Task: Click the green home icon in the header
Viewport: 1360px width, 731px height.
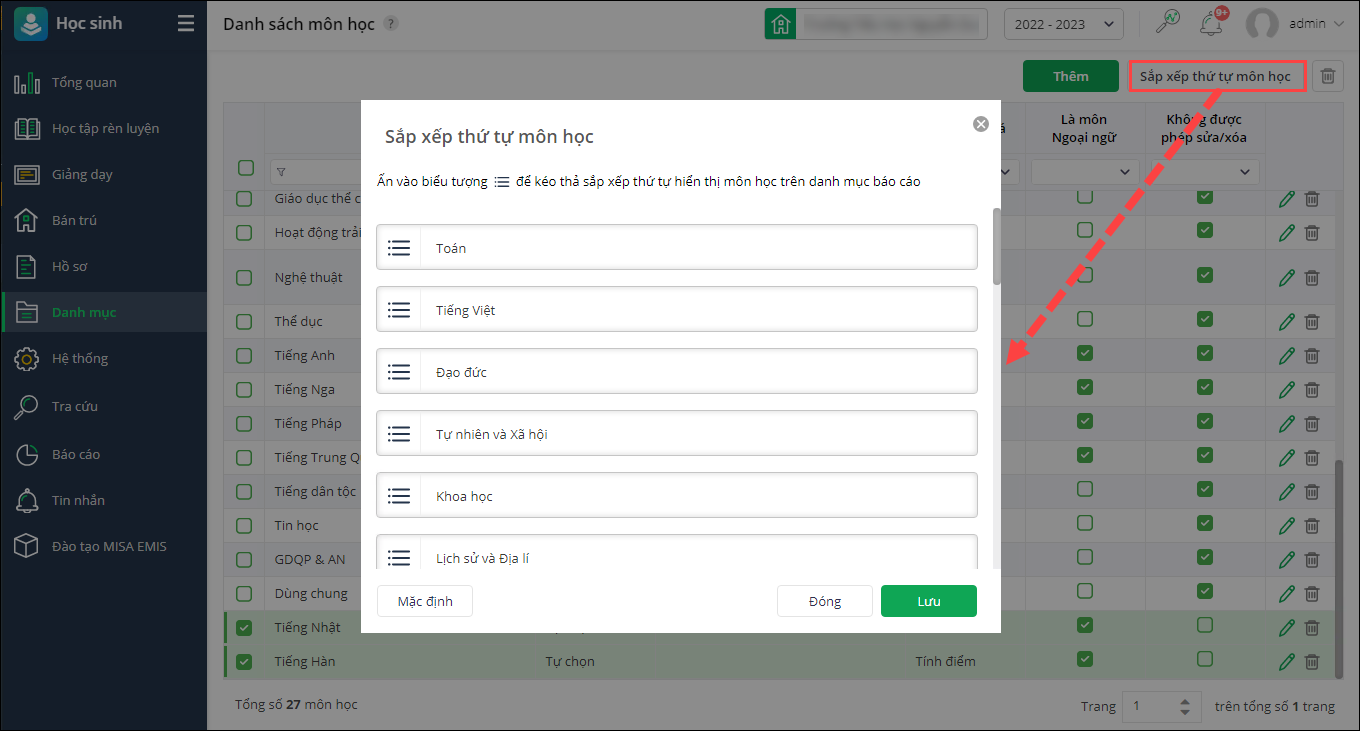Action: [x=780, y=24]
